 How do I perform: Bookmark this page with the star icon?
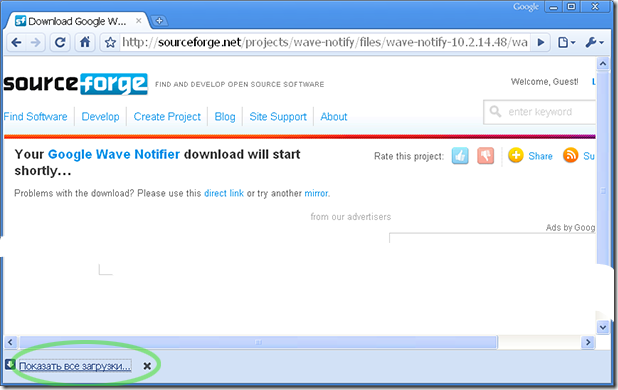[x=110, y=42]
